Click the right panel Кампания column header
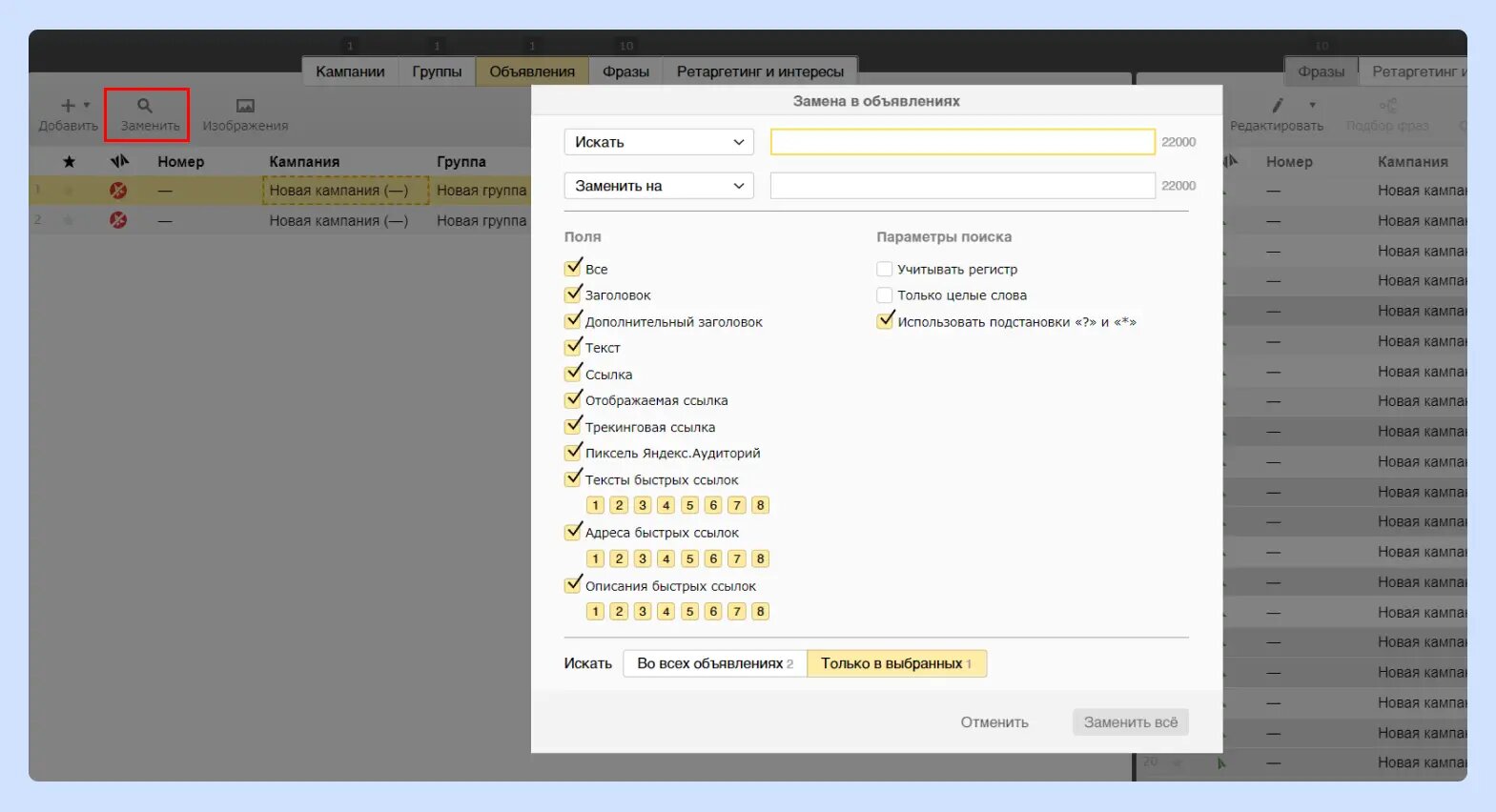Screen dimensions: 1496x812 (x=1413, y=162)
